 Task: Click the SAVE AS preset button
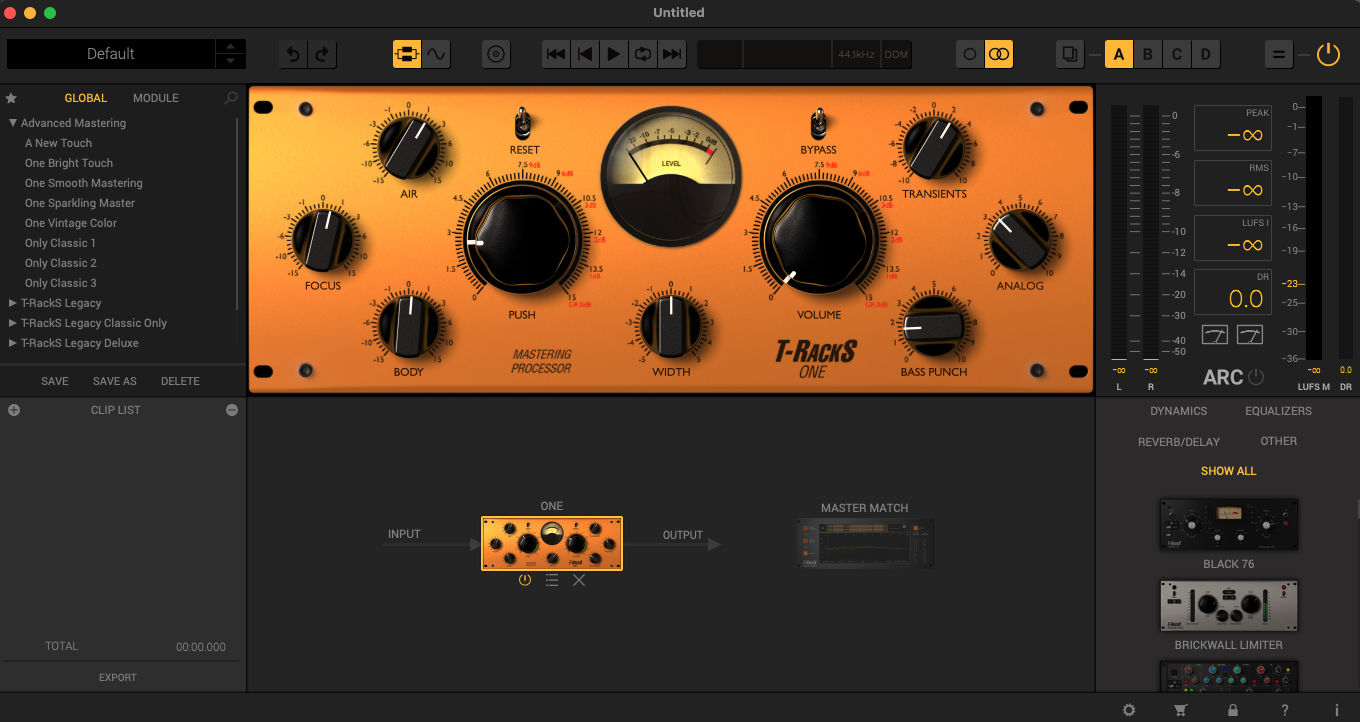pos(115,381)
